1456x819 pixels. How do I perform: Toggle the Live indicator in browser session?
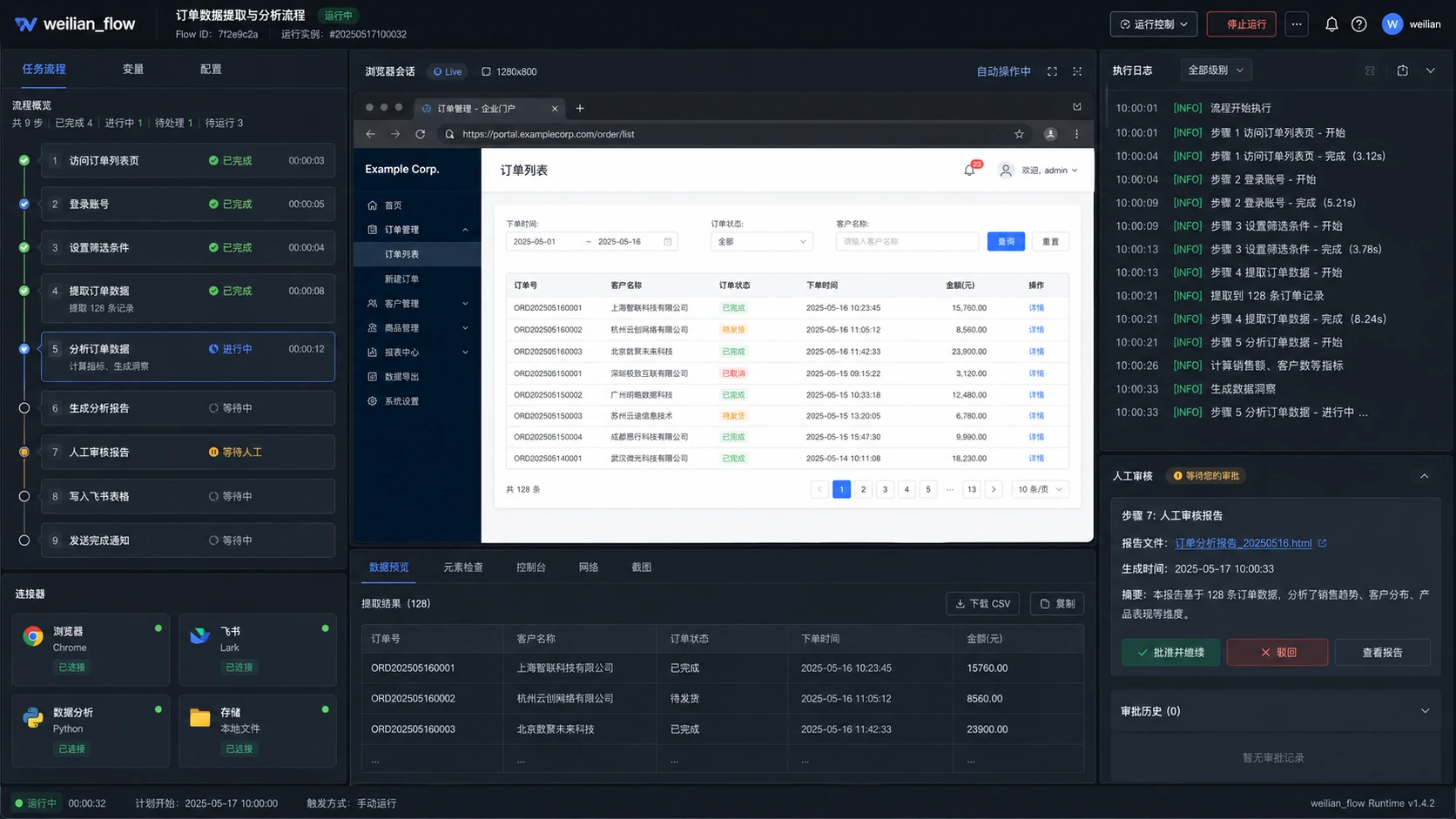448,71
